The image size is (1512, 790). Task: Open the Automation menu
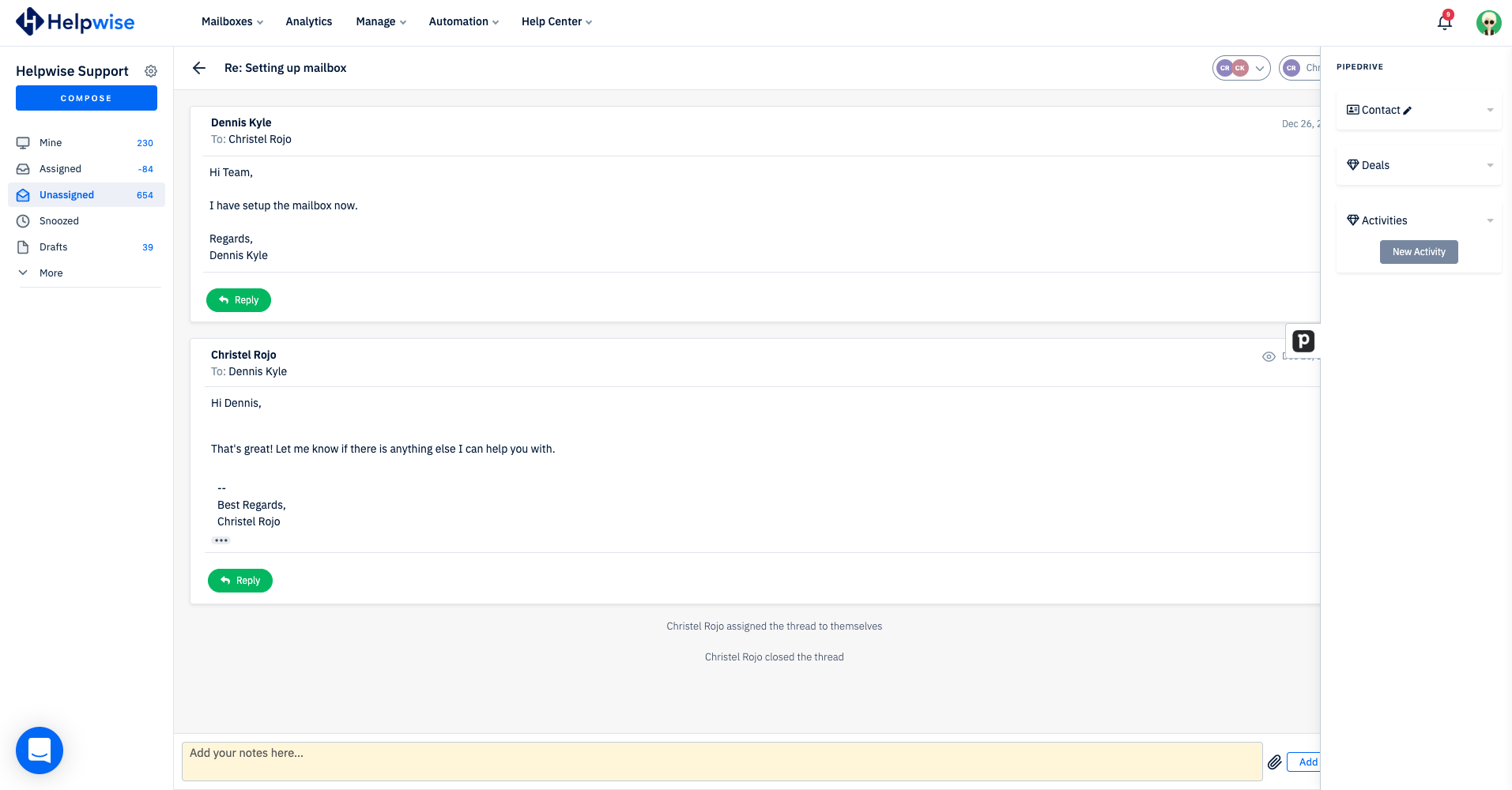463,21
